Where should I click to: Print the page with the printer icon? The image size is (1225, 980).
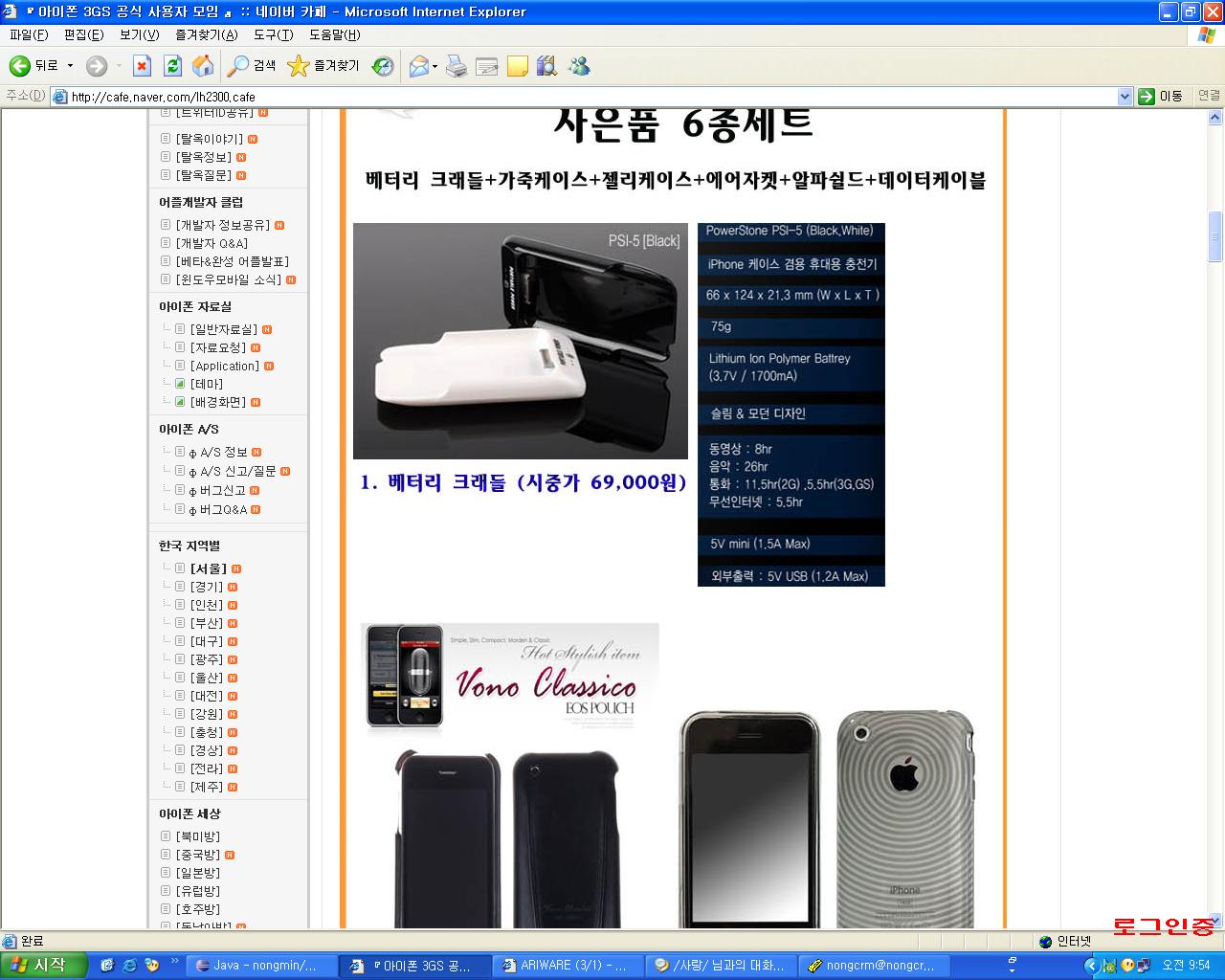[x=457, y=66]
